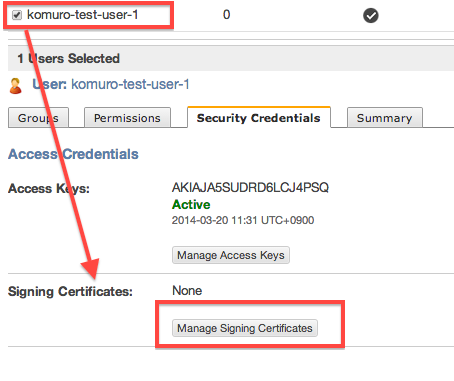
Task: Select the Security Credentials tab
Action: coord(259,117)
